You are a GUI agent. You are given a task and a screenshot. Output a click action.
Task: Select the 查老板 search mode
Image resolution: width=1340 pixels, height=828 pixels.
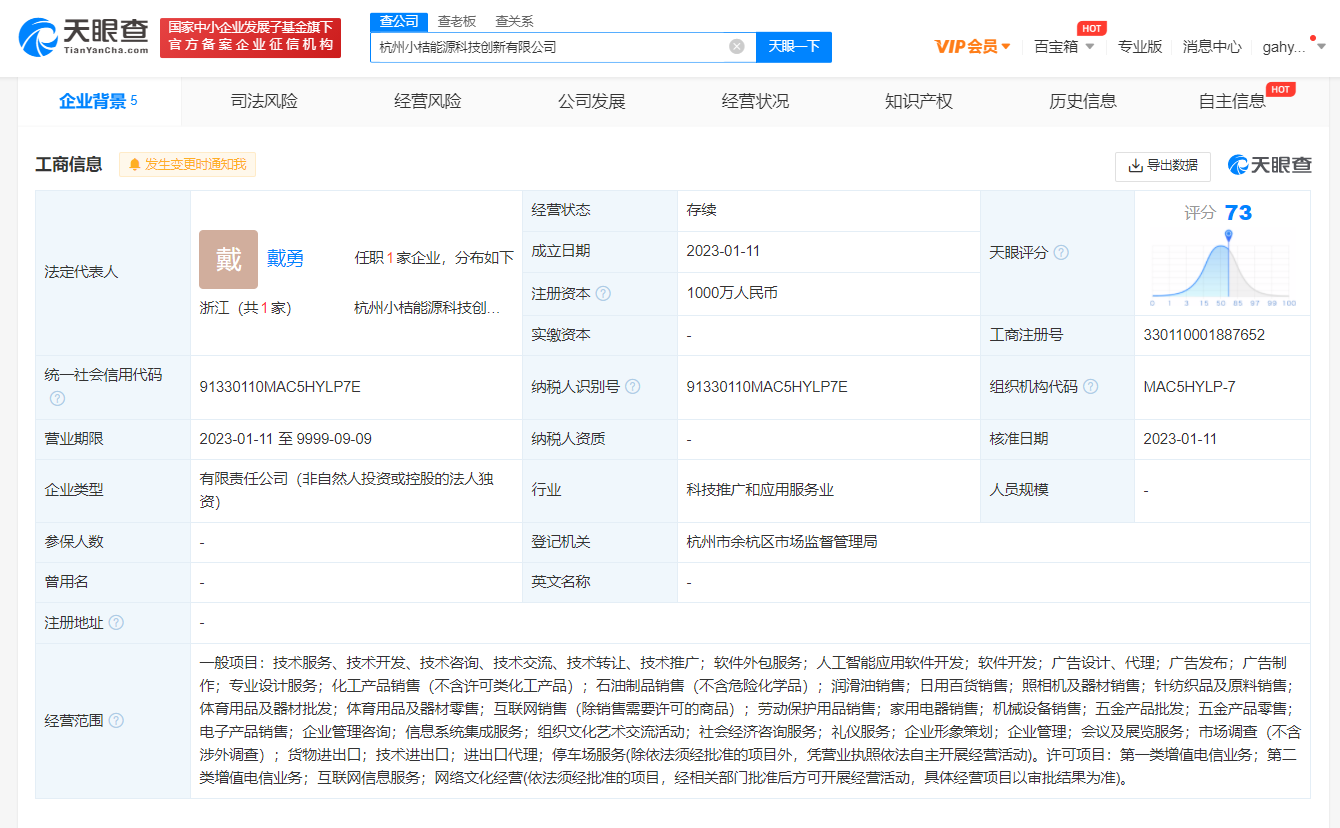click(x=457, y=21)
